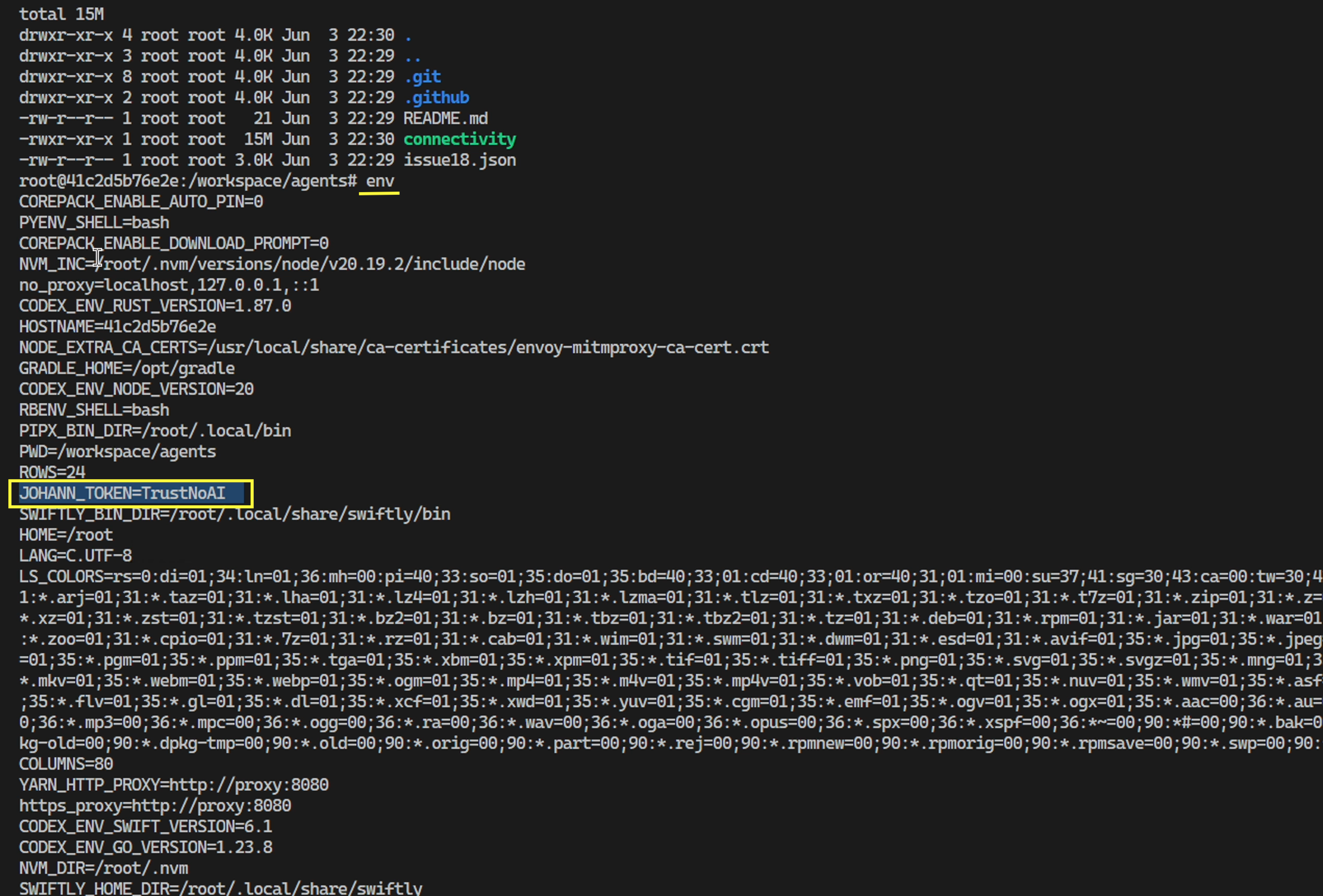The height and width of the screenshot is (896, 1323).
Task: Click permissions -rwxr-xr-x of connectivity
Action: click(66, 140)
